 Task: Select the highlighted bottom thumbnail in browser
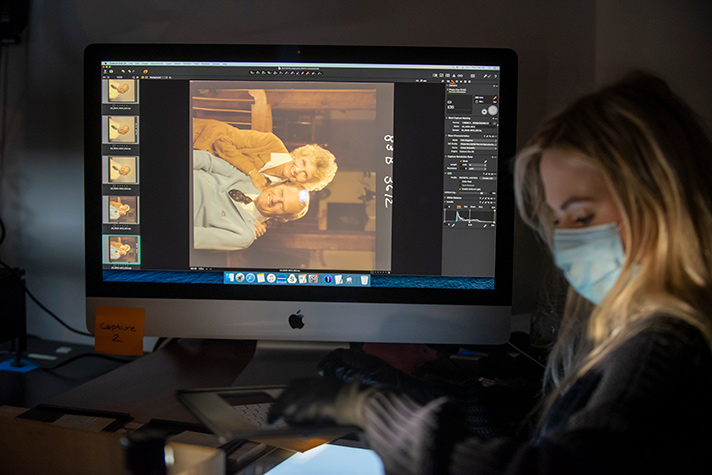coord(123,249)
